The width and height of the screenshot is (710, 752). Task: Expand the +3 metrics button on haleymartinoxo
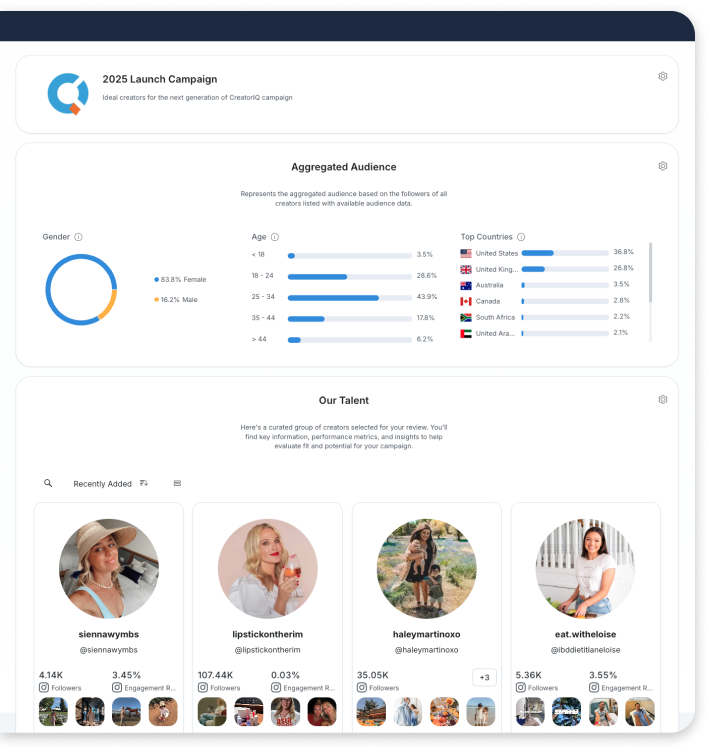[x=484, y=677]
